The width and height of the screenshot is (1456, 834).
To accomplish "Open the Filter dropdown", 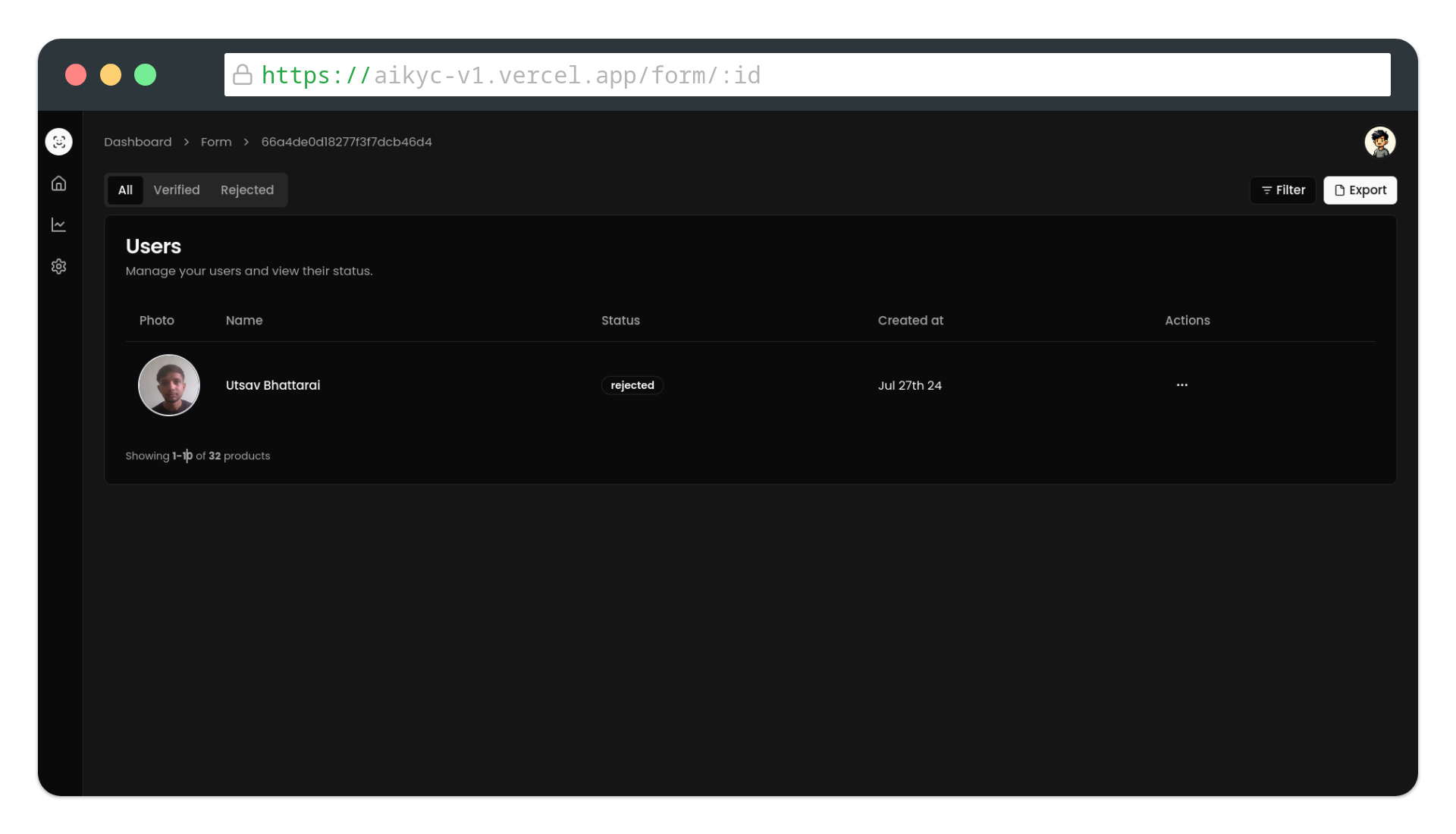I will point(1282,190).
